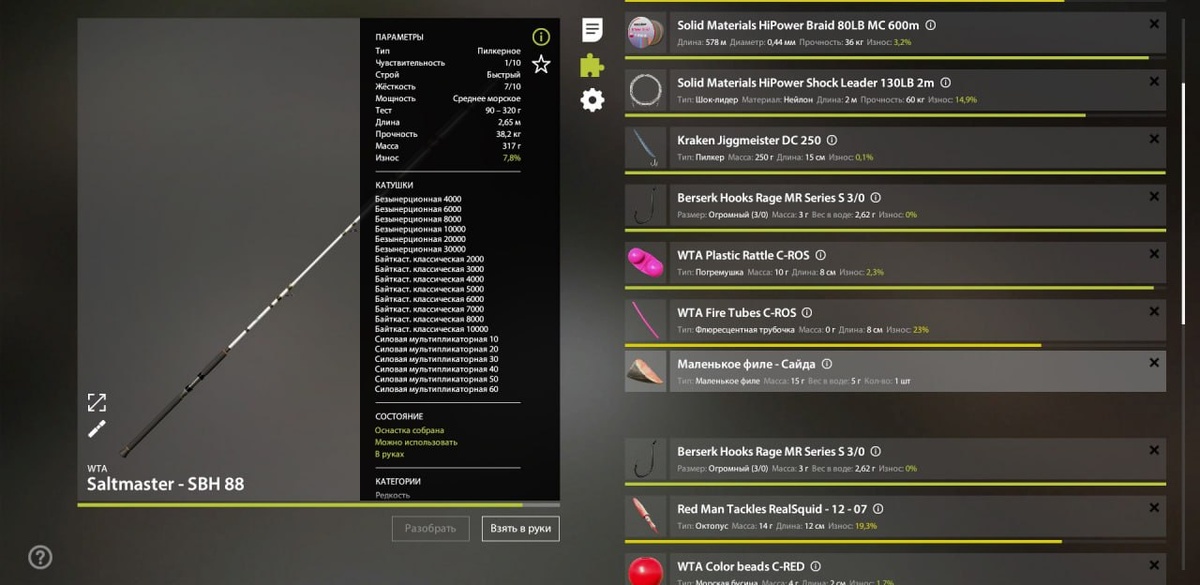The height and width of the screenshot is (585, 1200).
Task: Click the КАТУШКИ section heading
Action: pyautogui.click(x=394, y=185)
